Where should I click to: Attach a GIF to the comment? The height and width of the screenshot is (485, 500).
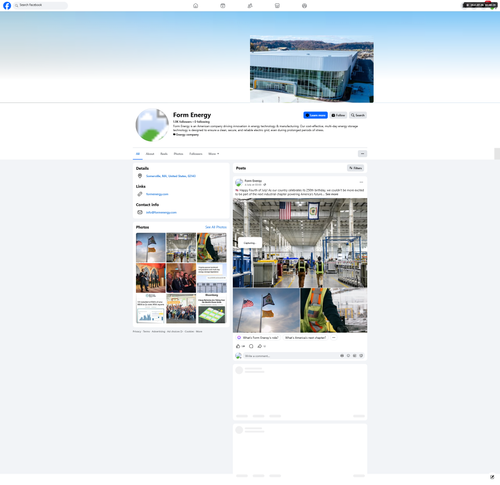tap(355, 356)
